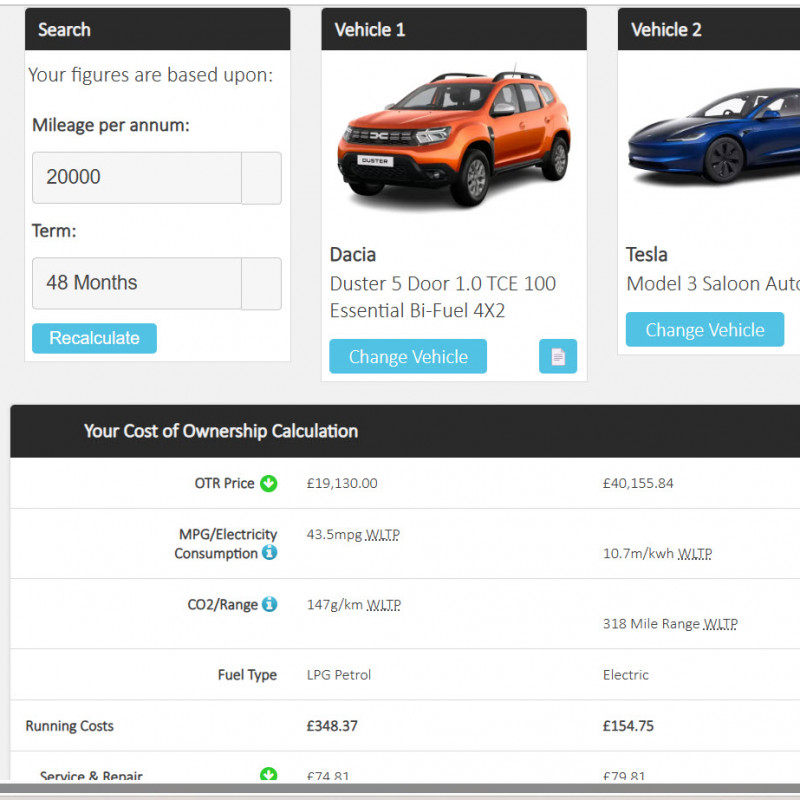Screen dimensions: 800x800
Task: Click the Tesla brand name
Action: click(x=646, y=255)
